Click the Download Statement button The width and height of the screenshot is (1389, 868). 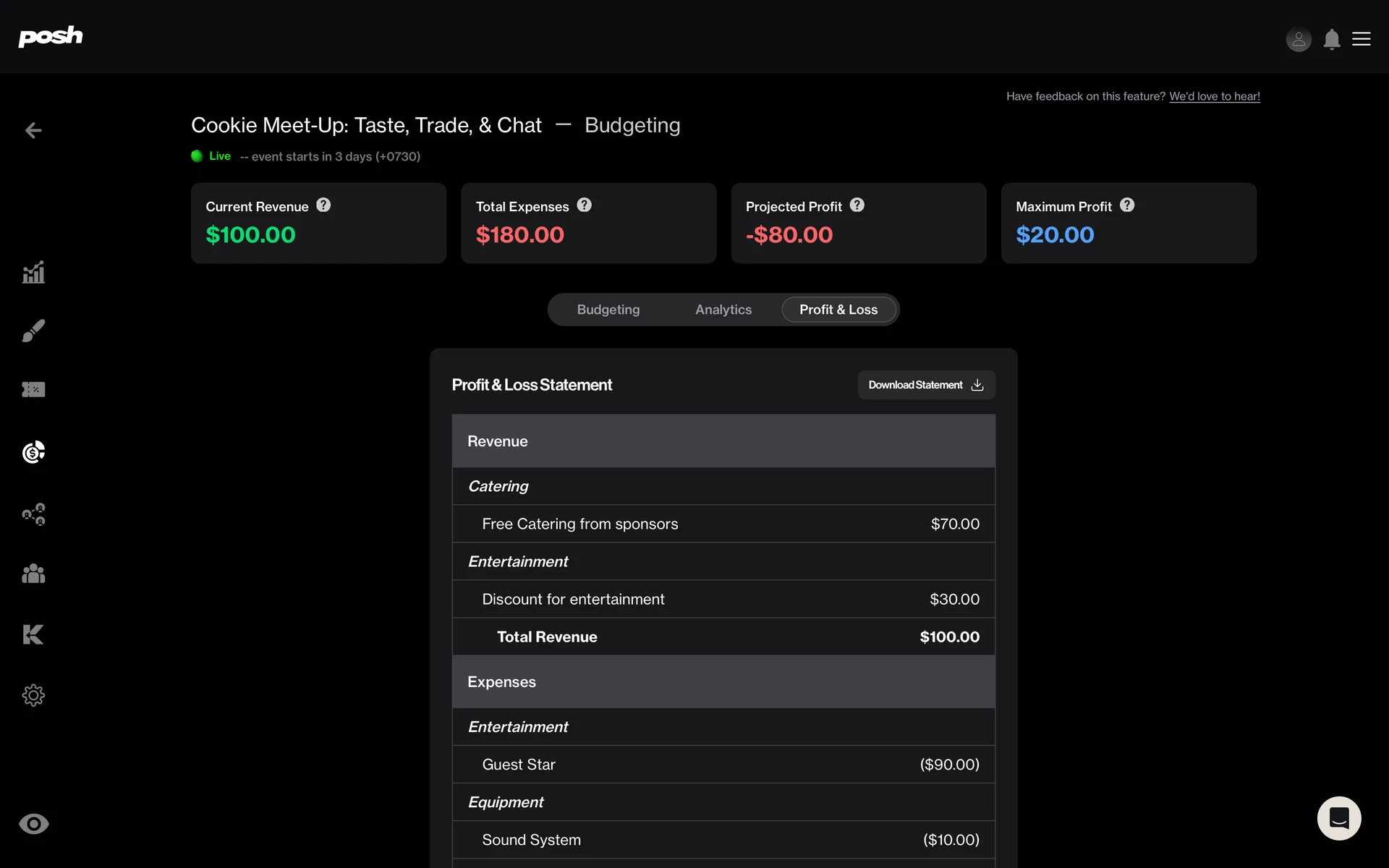click(925, 385)
